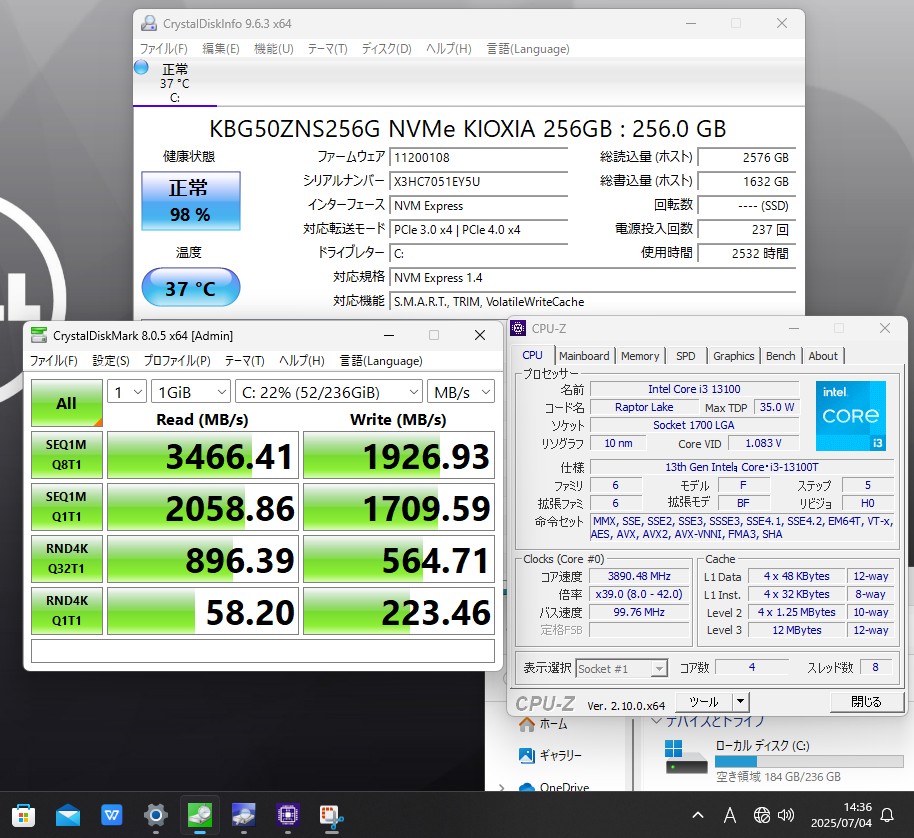Image resolution: width=914 pixels, height=838 pixels.
Task: Open the 言語(Language) menu in CrystalDiskInfo
Action: pyautogui.click(x=528, y=48)
